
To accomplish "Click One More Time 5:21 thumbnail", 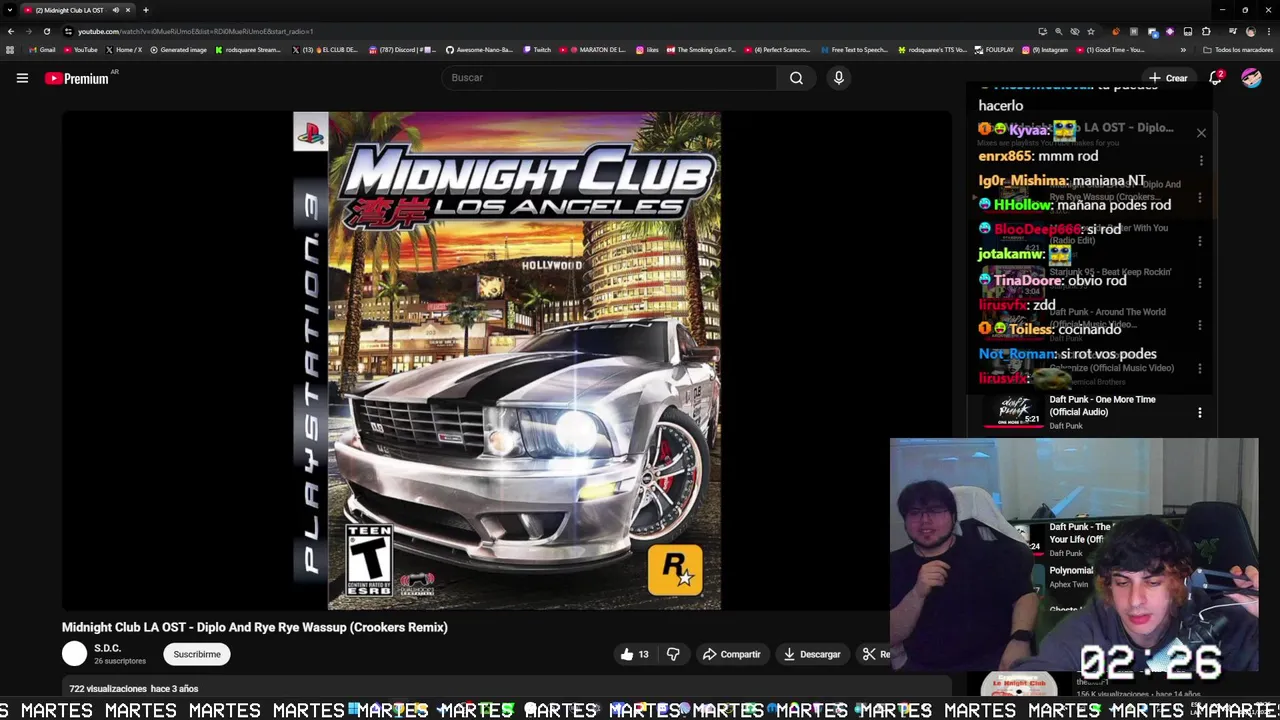I will 1014,410.
